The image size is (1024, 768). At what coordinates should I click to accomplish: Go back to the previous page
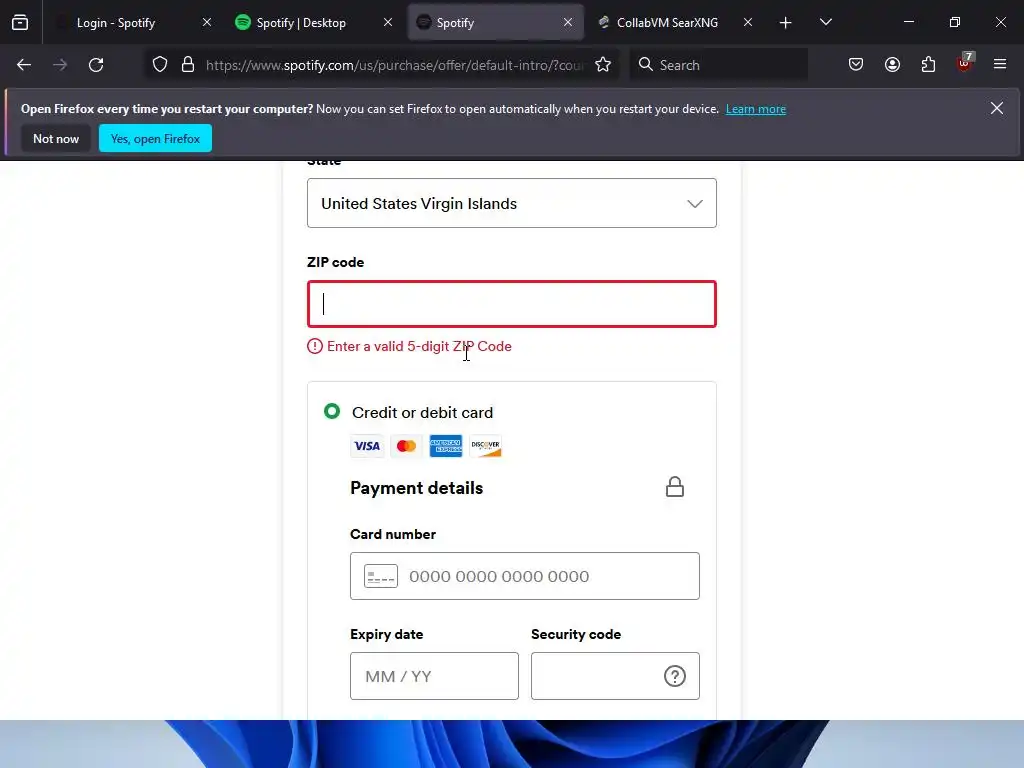(x=24, y=65)
